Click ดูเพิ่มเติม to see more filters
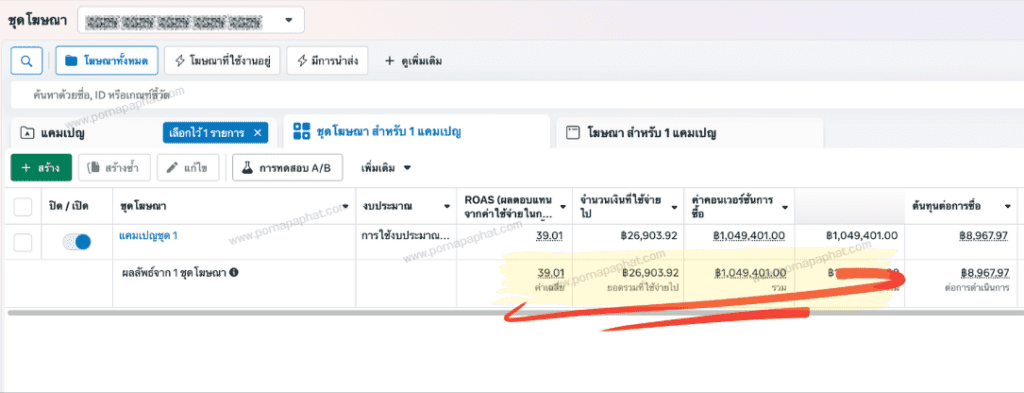This screenshot has width=1024, height=393. click(x=413, y=61)
